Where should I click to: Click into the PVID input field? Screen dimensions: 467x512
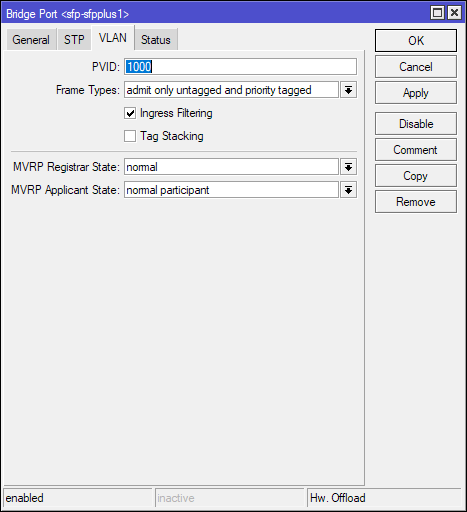point(240,67)
